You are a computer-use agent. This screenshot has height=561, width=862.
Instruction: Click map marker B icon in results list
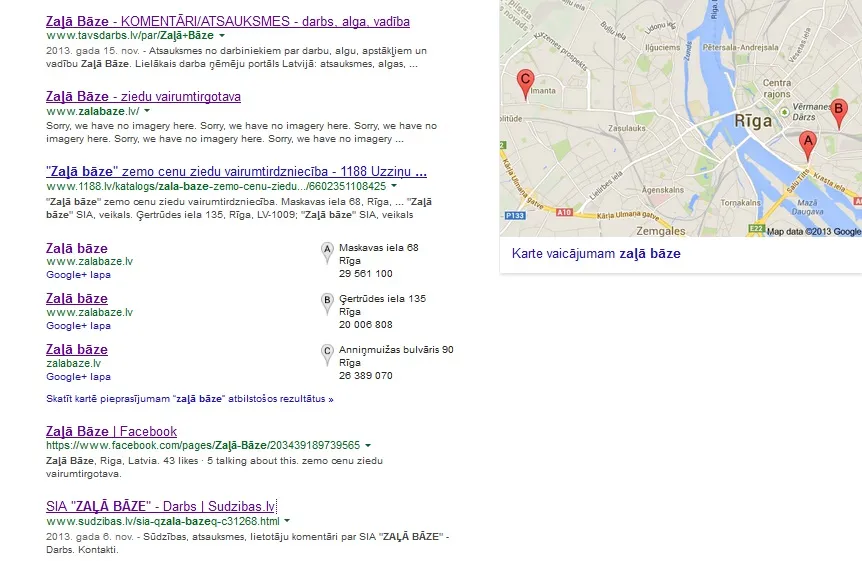[x=327, y=304]
